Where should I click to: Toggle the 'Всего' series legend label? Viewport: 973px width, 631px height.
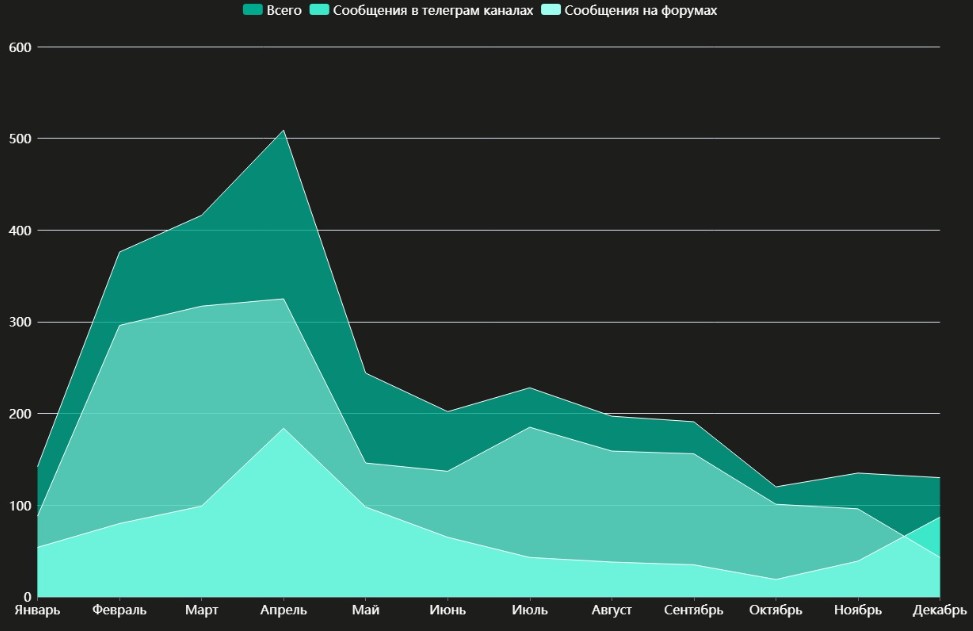[284, 10]
